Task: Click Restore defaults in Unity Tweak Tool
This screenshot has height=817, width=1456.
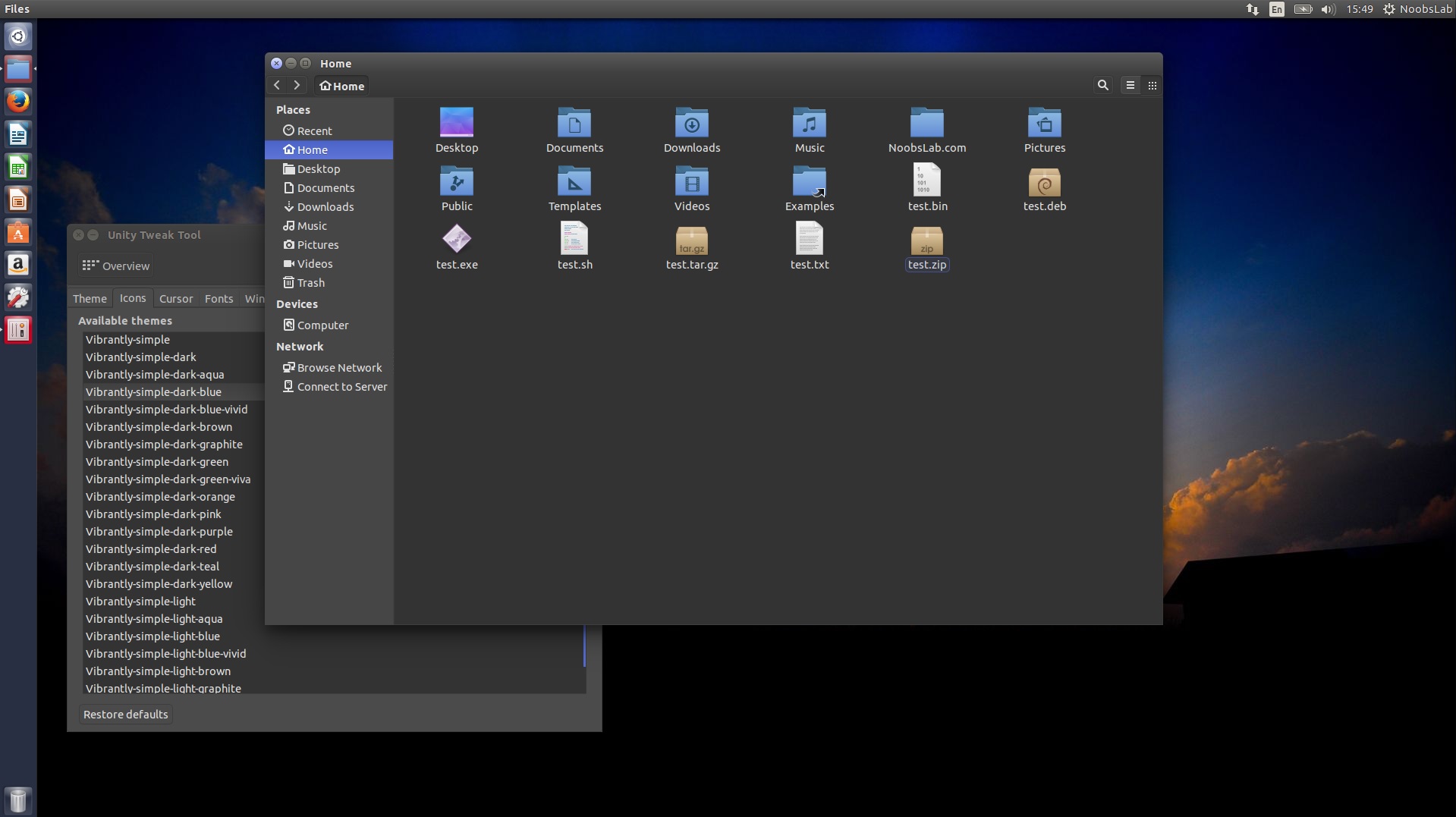Action: coord(126,715)
